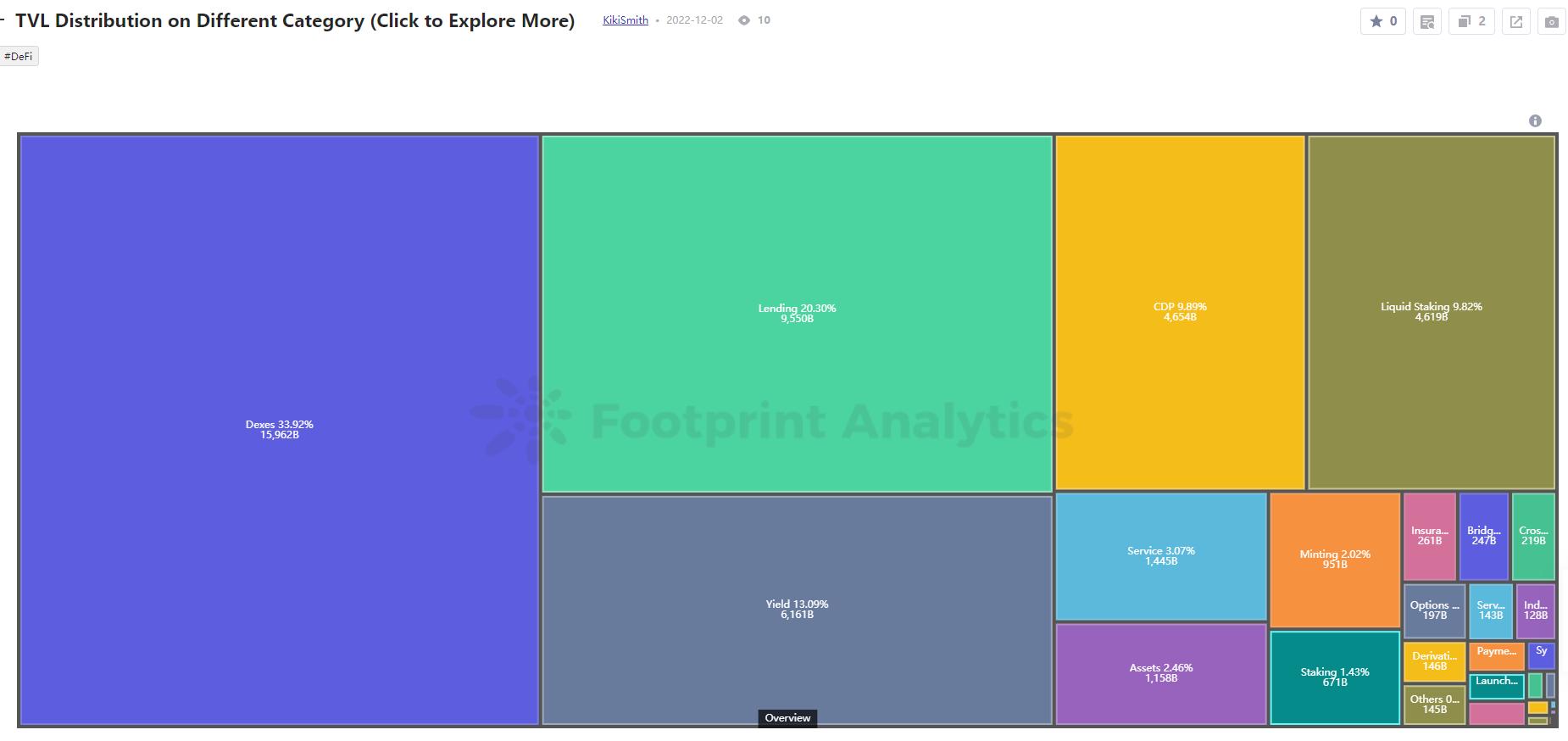Star this chart as a favorite

tap(1382, 22)
